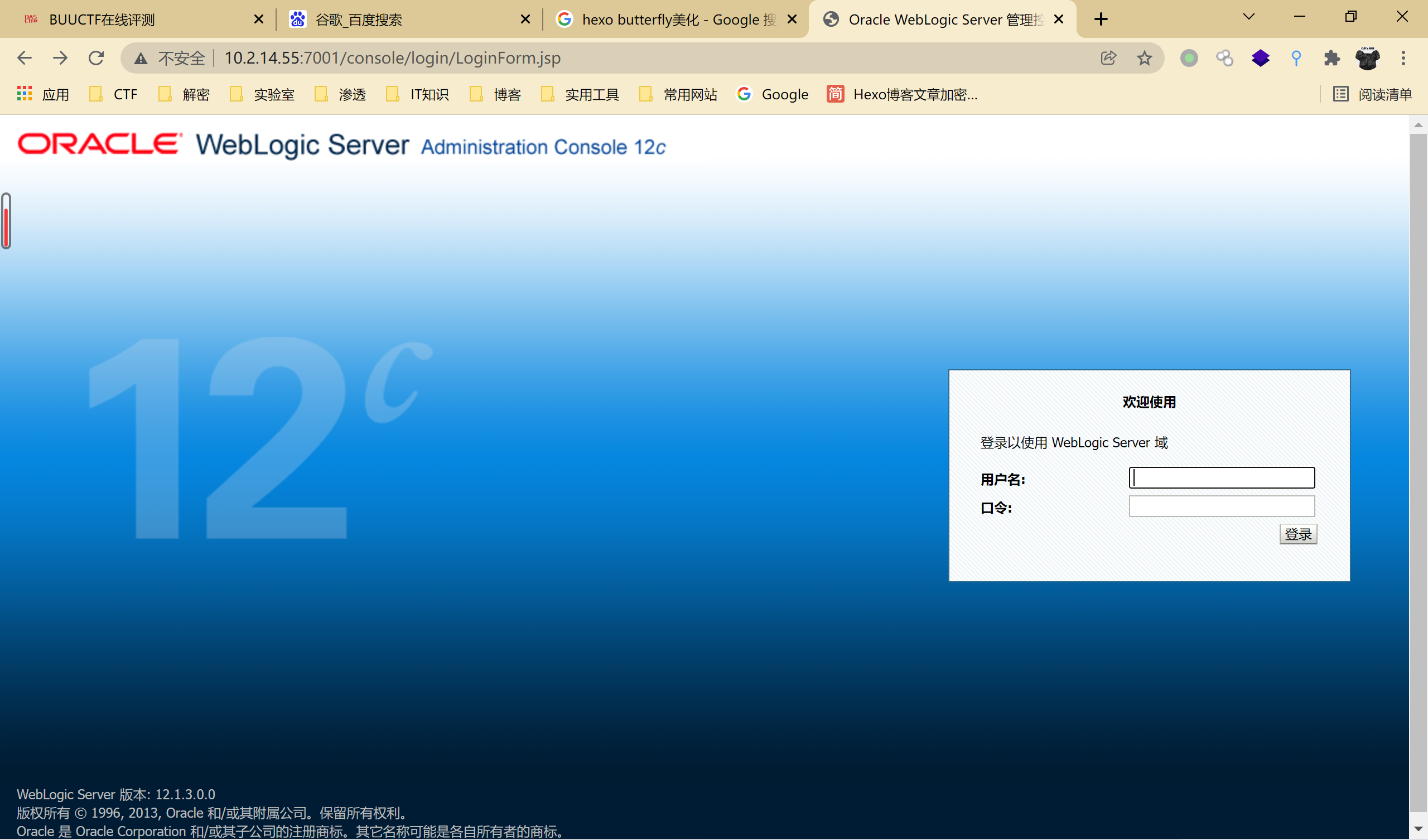This screenshot has width=1428, height=840.
Task: Open Hexo博客文章加密 bookmark
Action: coord(902,94)
